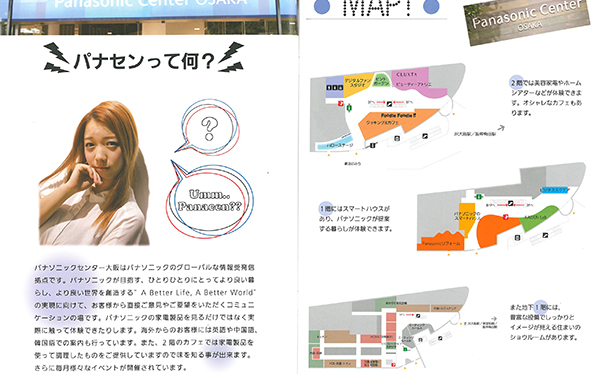Click the elevator icon below the orange cafe area
This screenshot has height=374, width=600.
point(397,138)
